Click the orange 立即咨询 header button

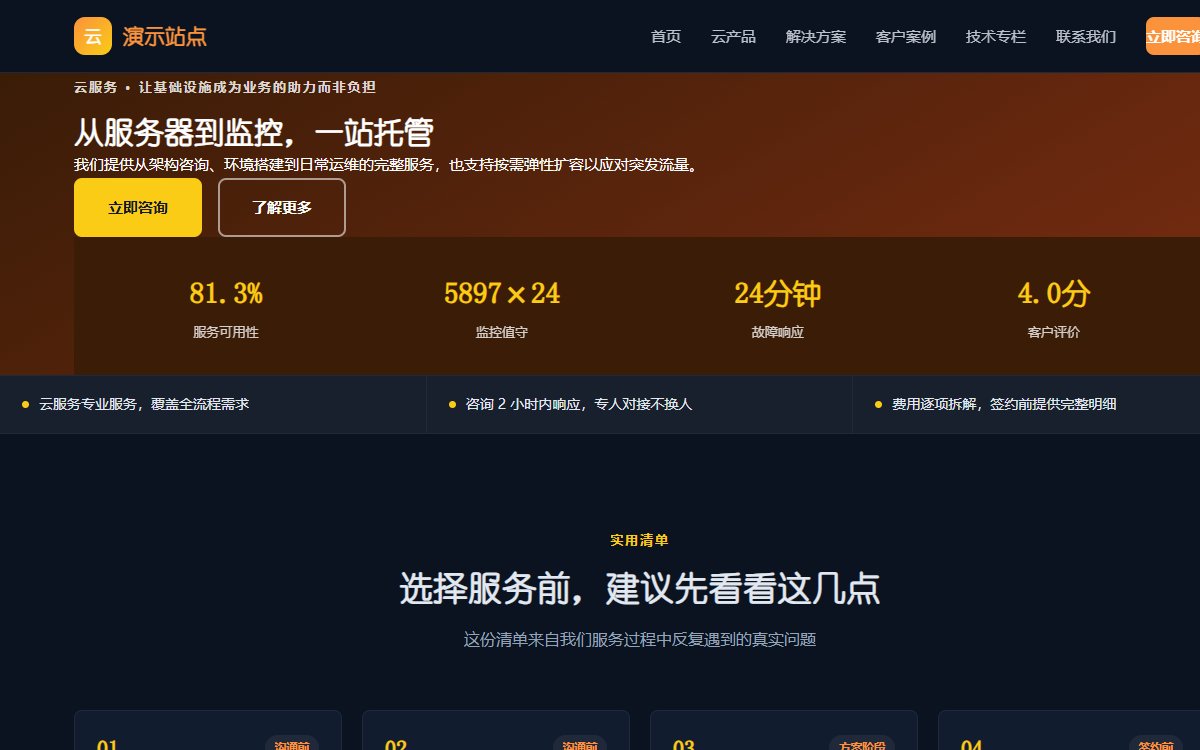[1173, 36]
